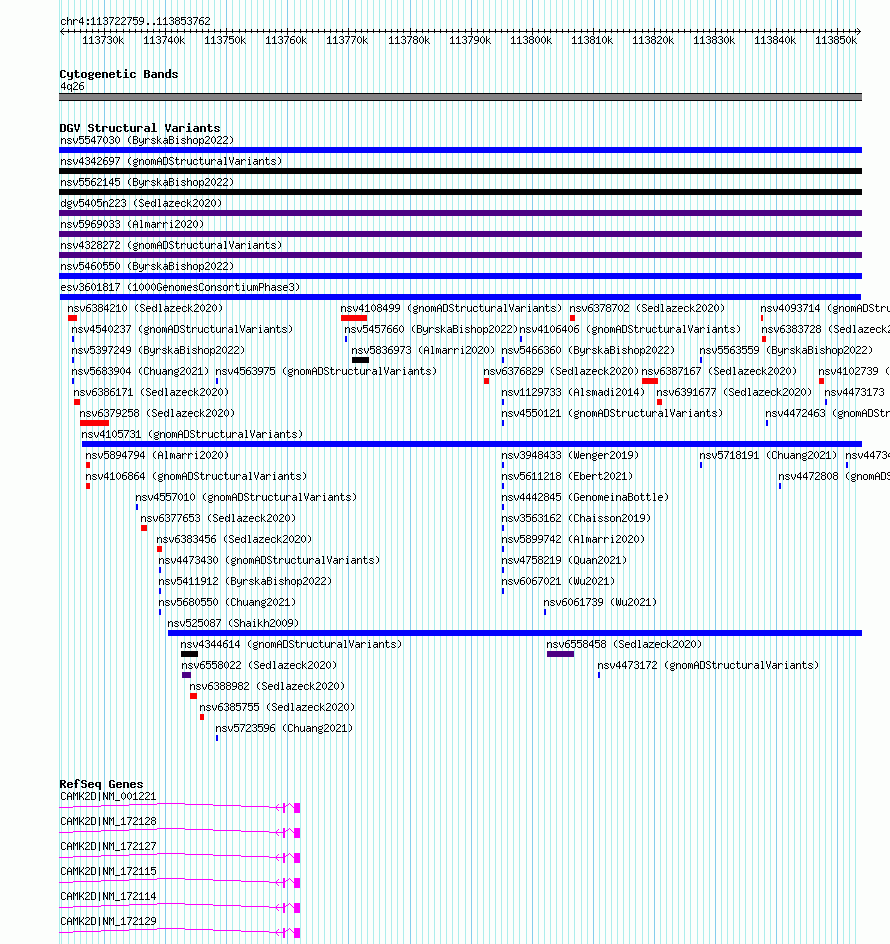Open the nsv5562145 (ByrskaBishop2022) entry
This screenshot has width=890, height=944.
147,182
